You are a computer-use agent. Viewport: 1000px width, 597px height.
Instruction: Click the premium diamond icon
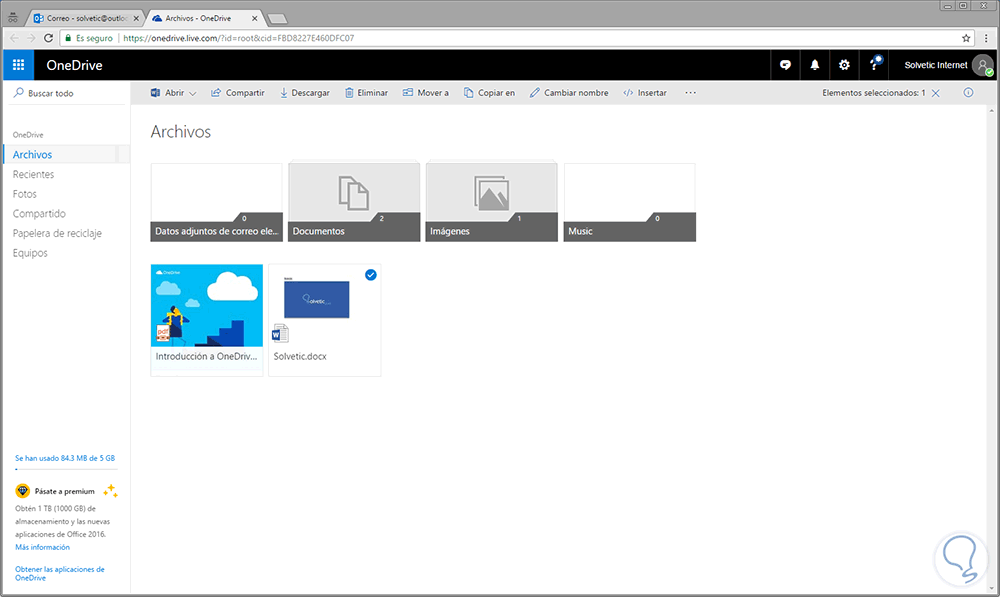pos(23,491)
